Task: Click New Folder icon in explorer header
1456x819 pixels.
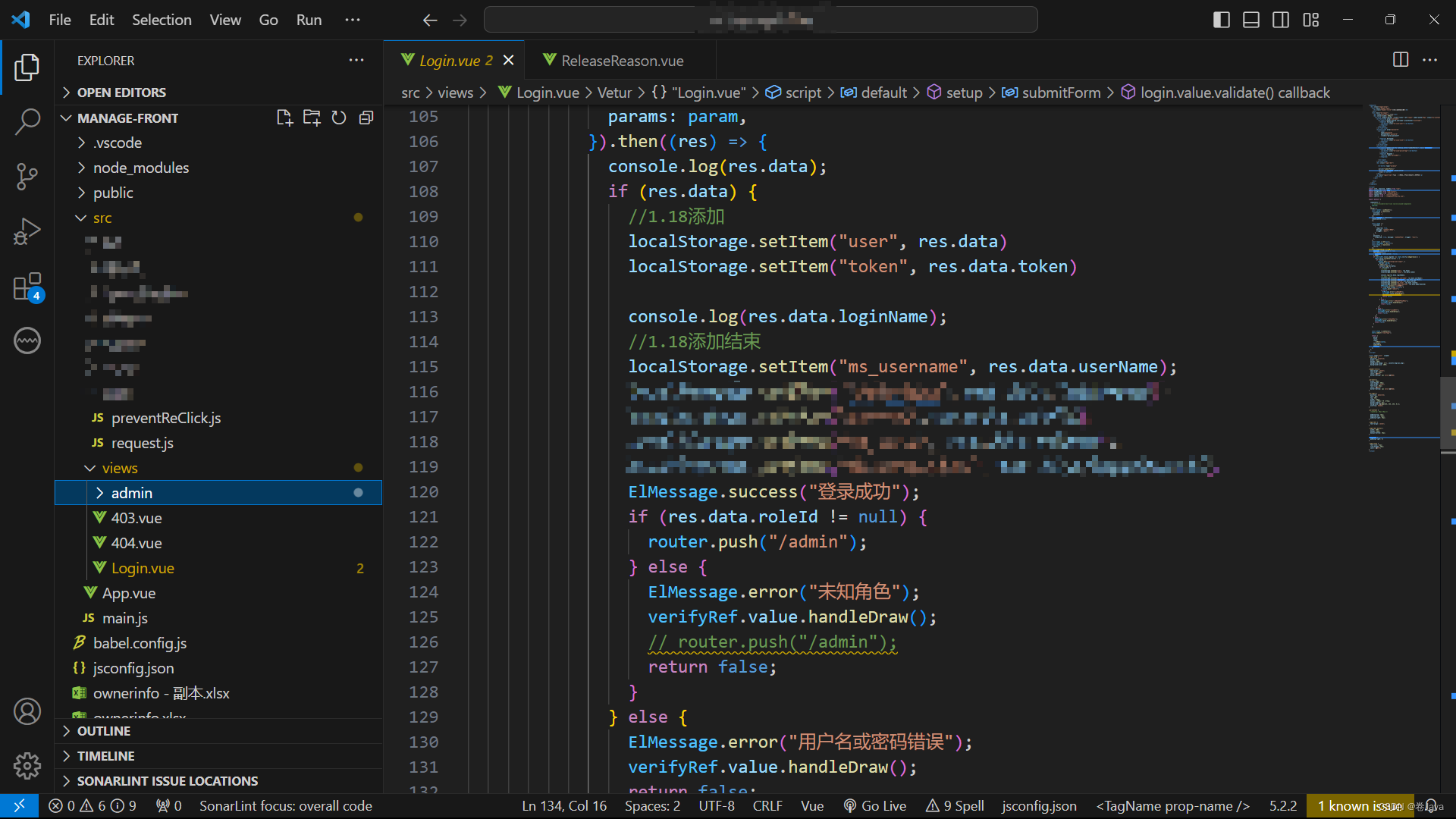Action: pos(312,118)
